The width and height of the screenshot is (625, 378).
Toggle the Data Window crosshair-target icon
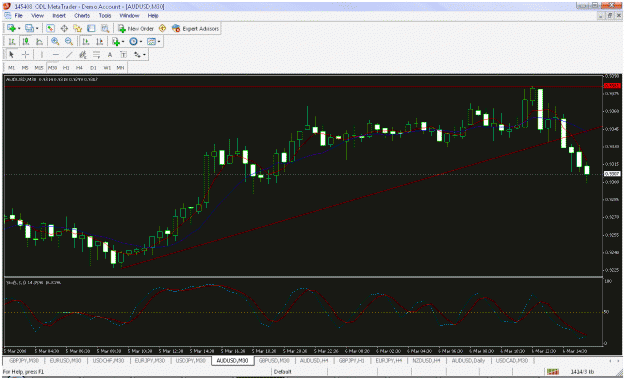tap(64, 28)
